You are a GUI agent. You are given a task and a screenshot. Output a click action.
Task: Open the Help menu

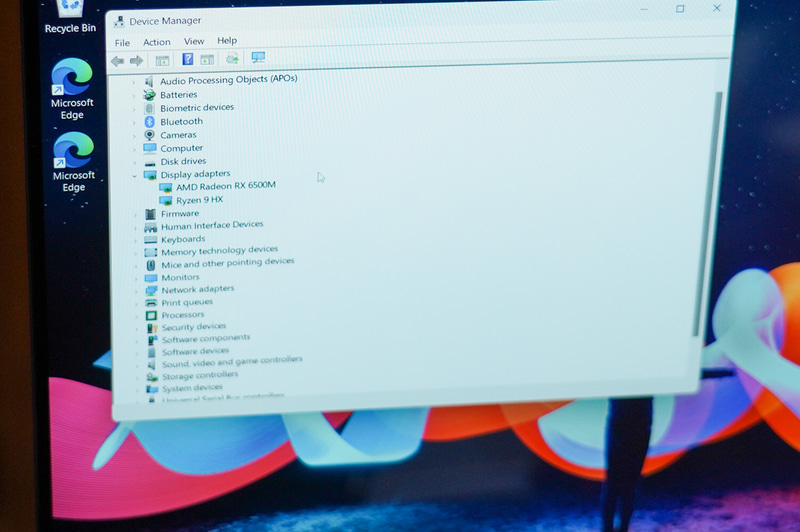(x=227, y=40)
